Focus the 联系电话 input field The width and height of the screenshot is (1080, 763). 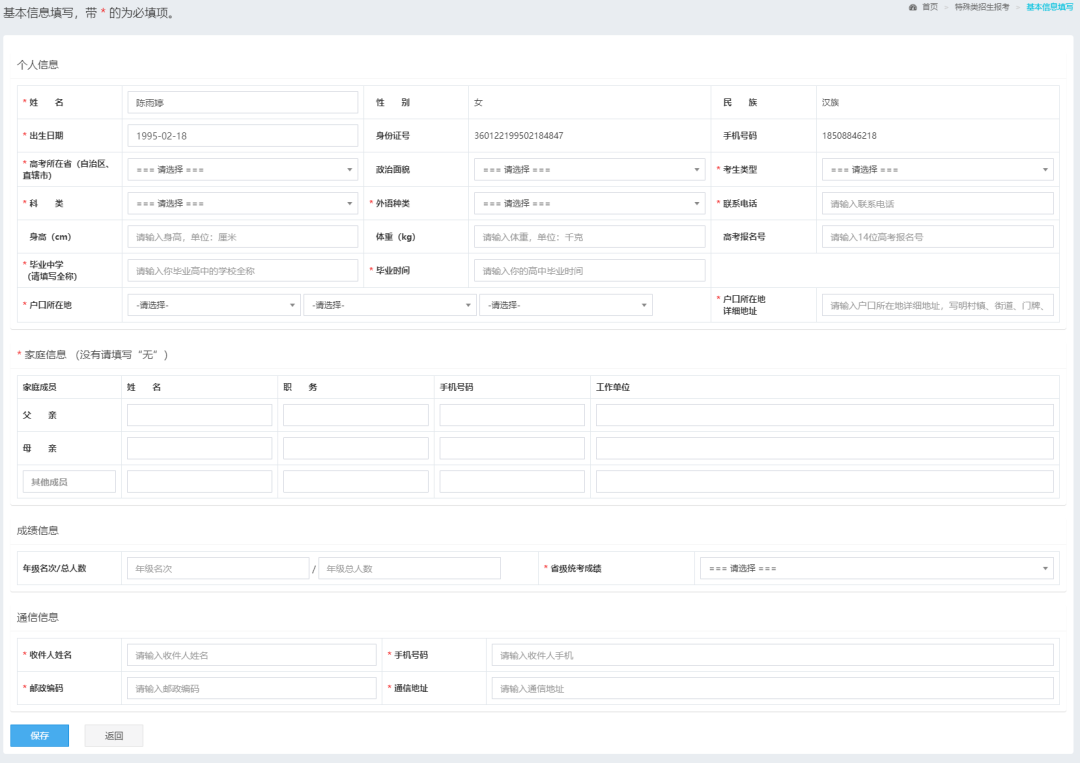[x=937, y=203]
